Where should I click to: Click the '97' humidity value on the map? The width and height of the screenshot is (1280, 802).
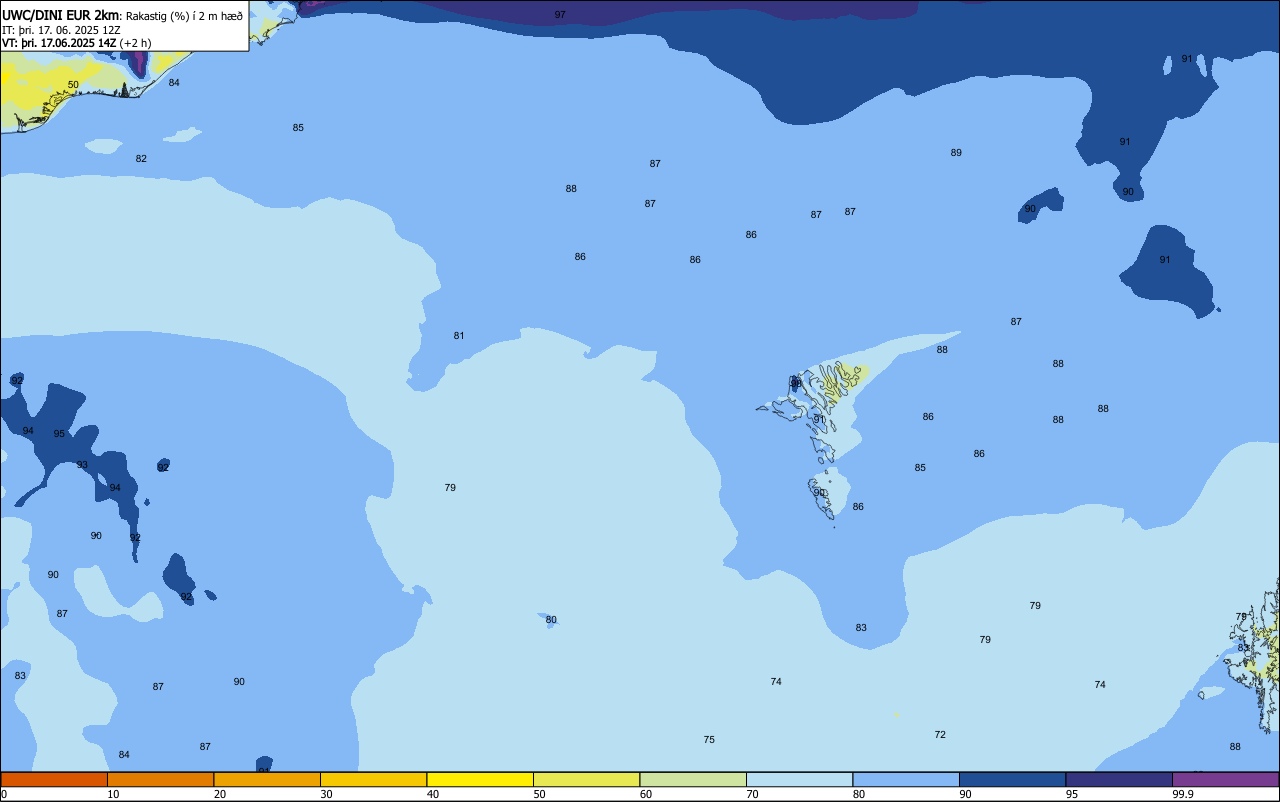(560, 15)
